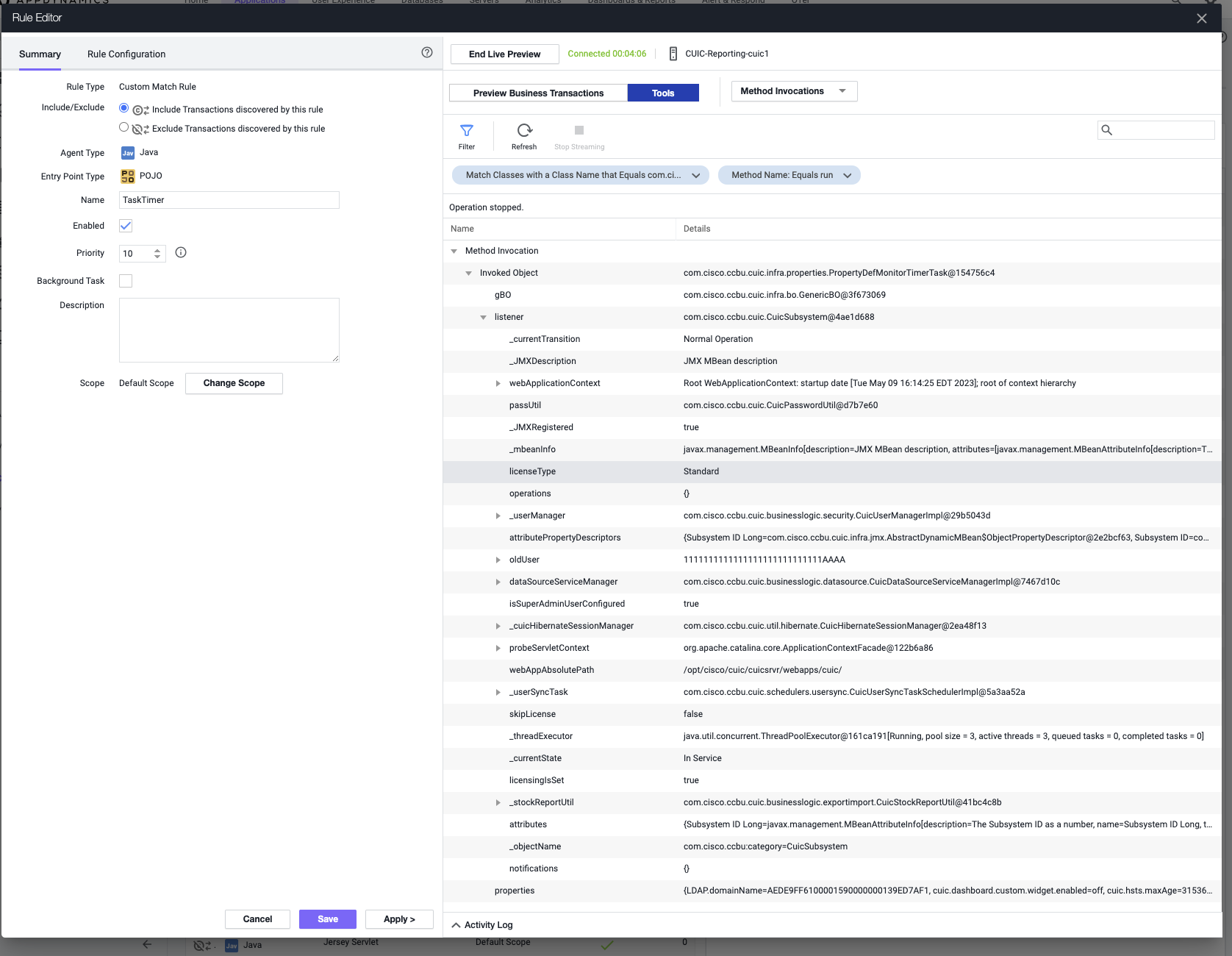Expand the _cuicHibernateSessionManager node

click(498, 626)
